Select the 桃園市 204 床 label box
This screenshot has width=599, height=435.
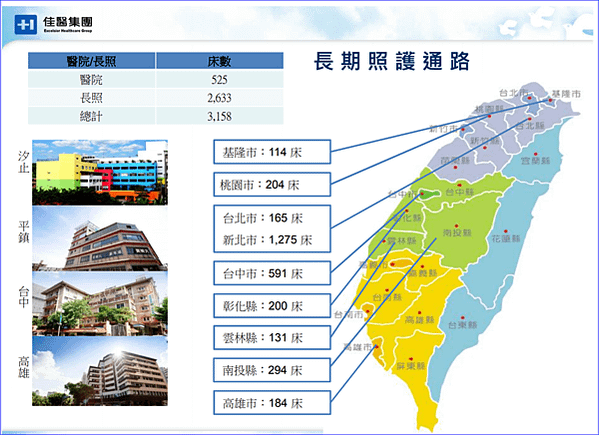[x=272, y=184]
